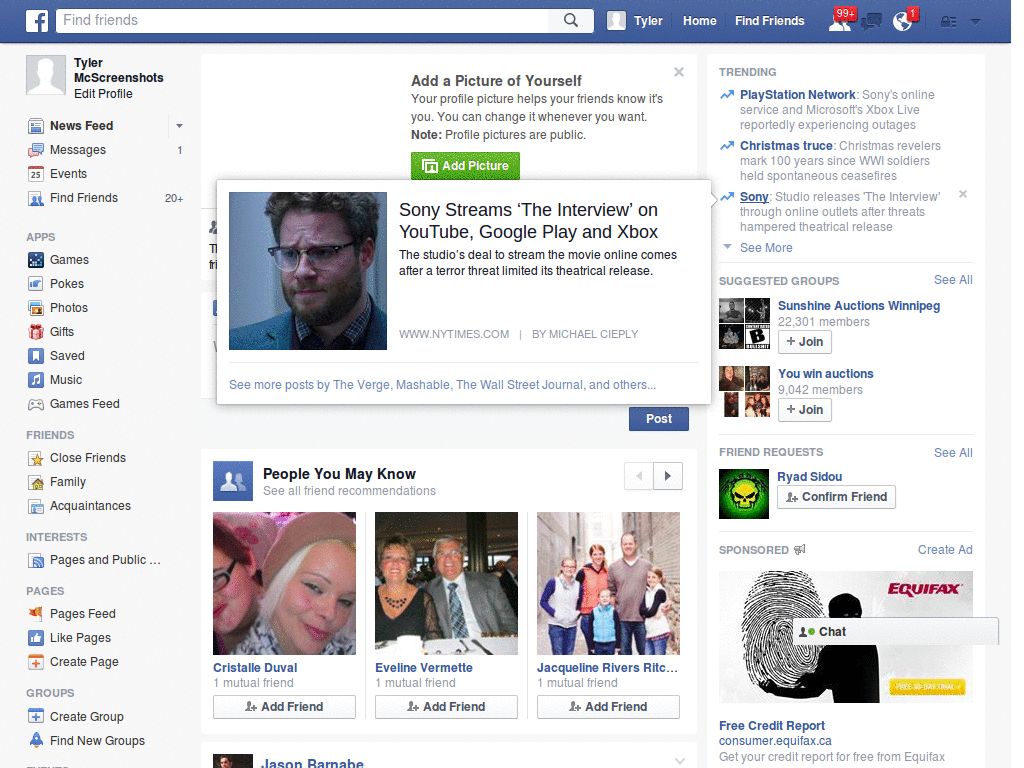Click the Facebook logo icon
The height and width of the screenshot is (768, 1024).
click(37, 21)
